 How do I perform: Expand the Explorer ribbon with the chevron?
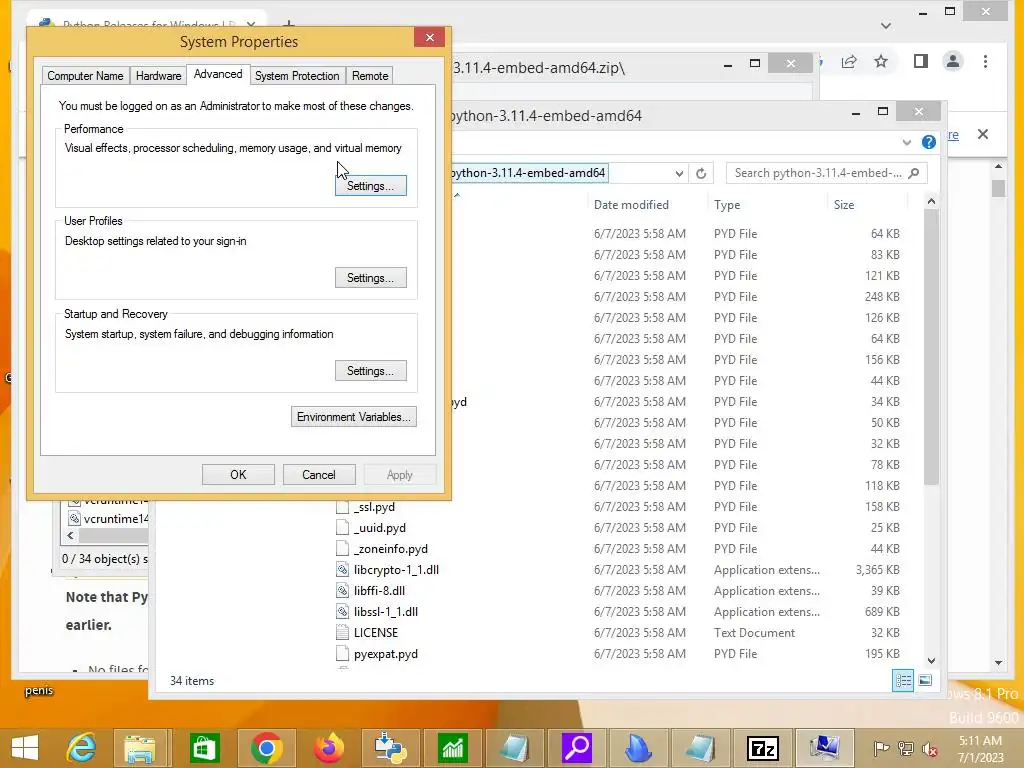pos(906,142)
